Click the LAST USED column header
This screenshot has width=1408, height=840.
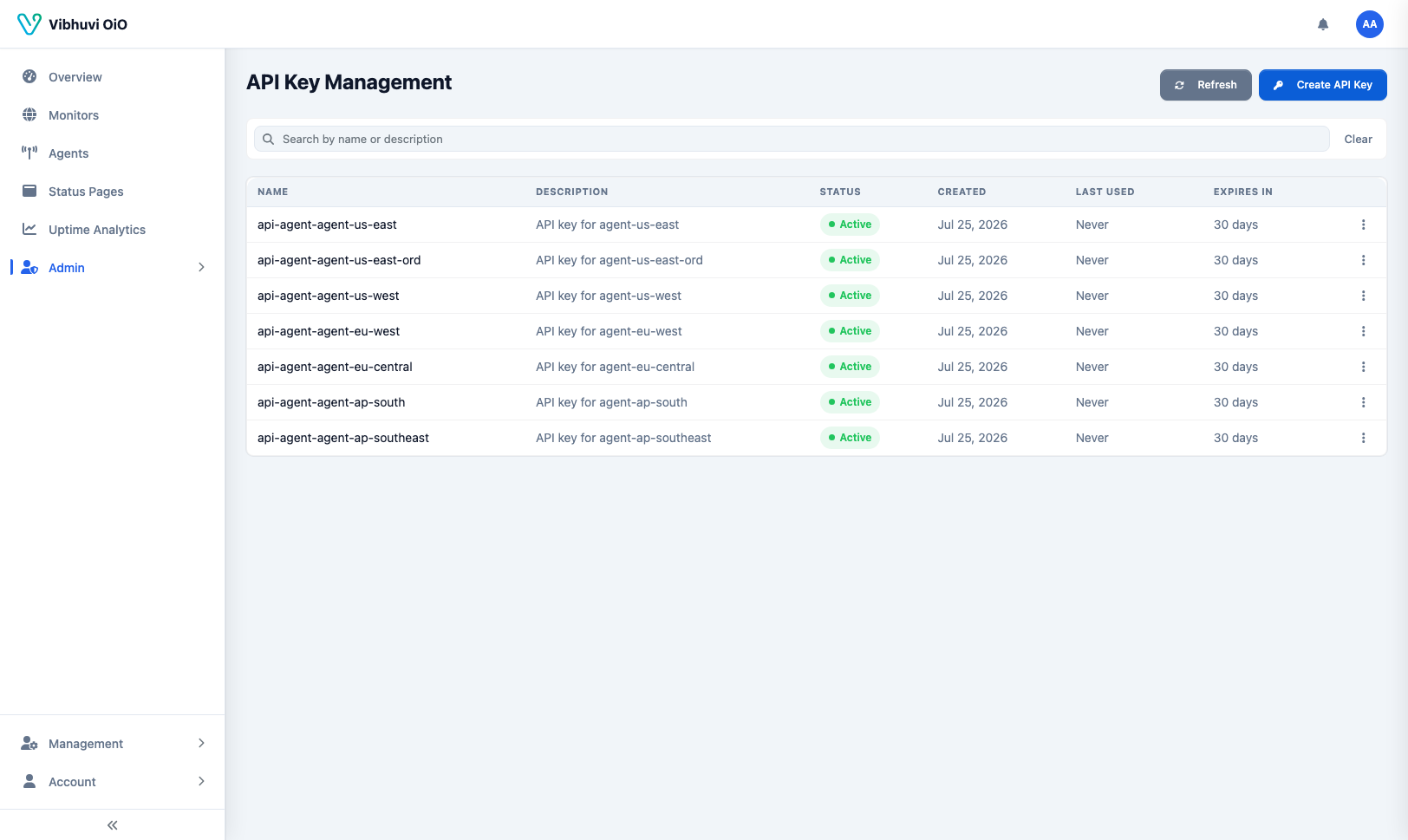coord(1105,192)
